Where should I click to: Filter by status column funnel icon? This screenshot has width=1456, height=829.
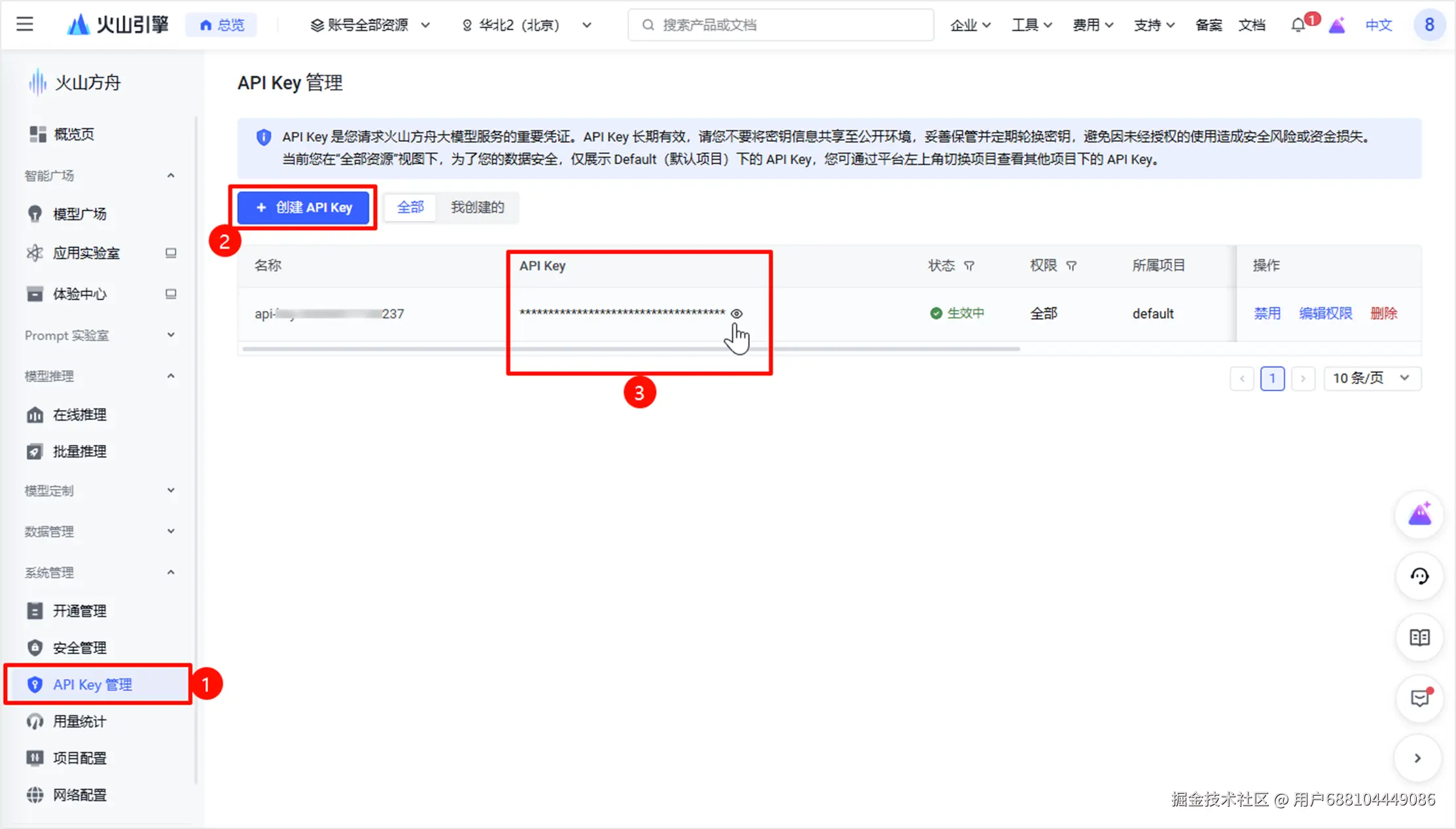click(969, 266)
